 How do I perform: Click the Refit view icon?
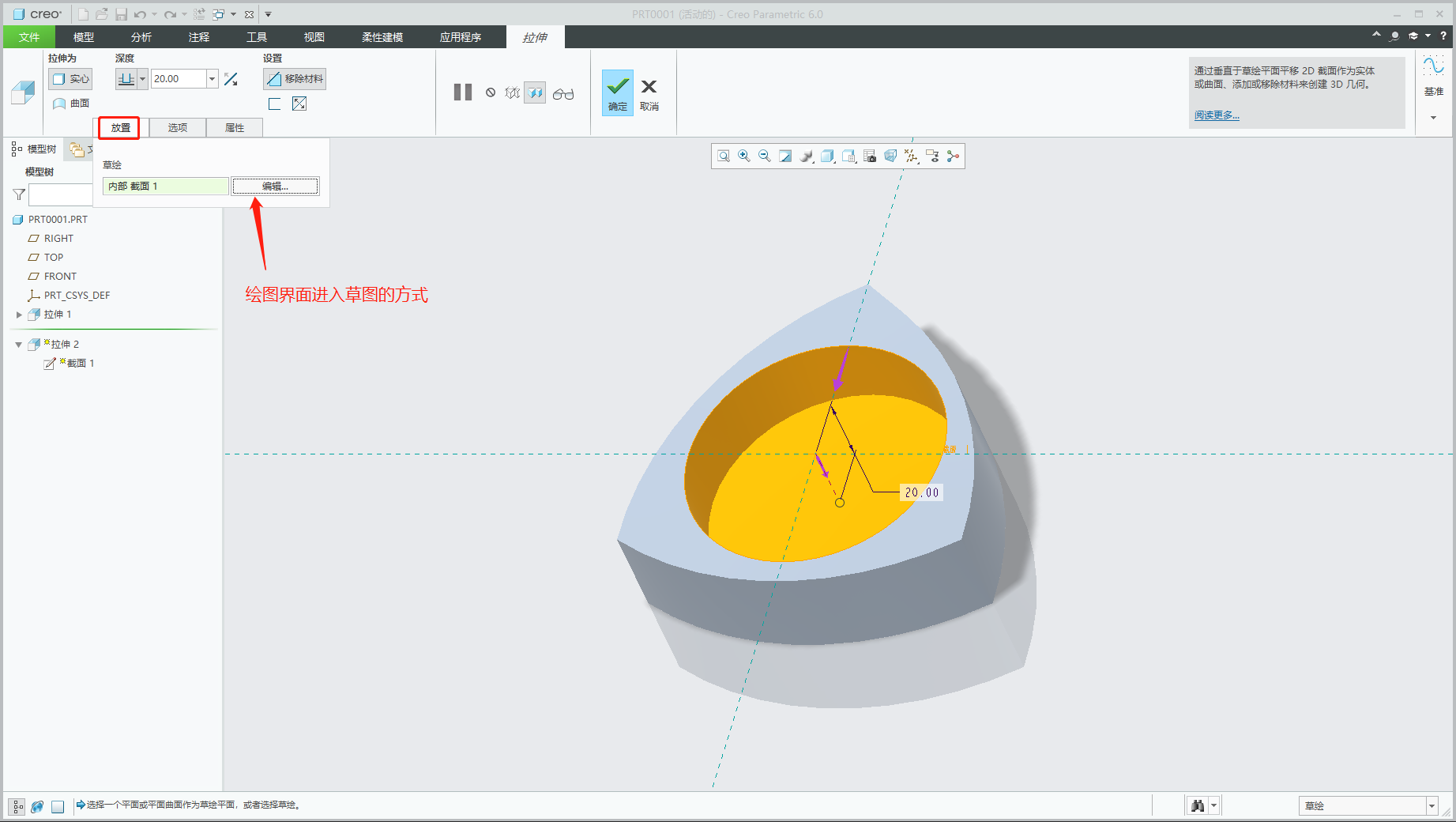pos(724,156)
